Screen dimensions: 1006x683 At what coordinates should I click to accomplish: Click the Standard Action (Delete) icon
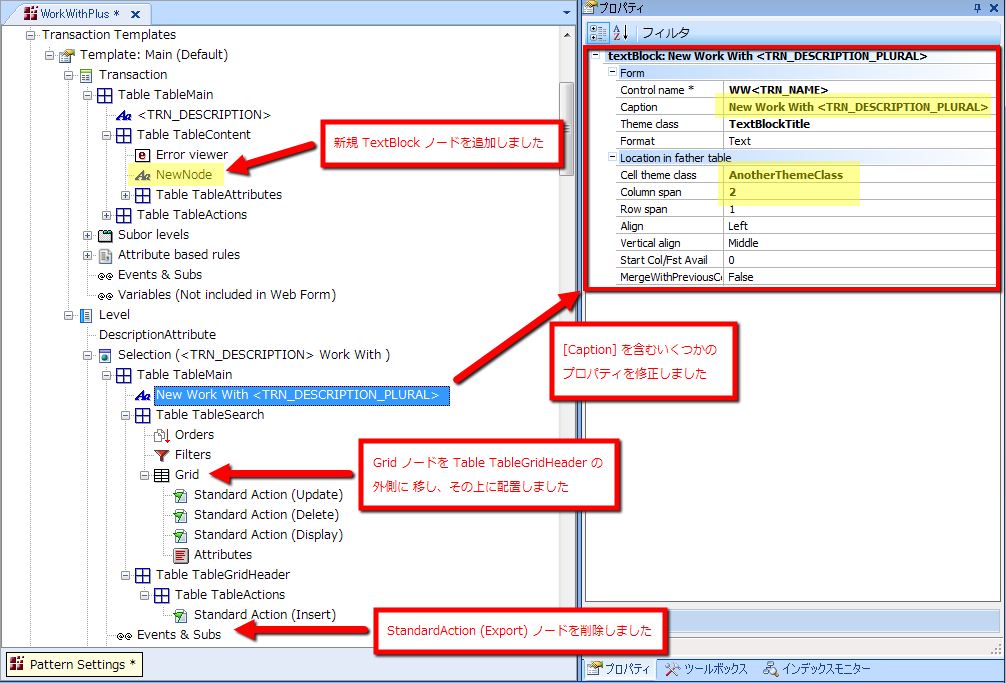point(180,515)
